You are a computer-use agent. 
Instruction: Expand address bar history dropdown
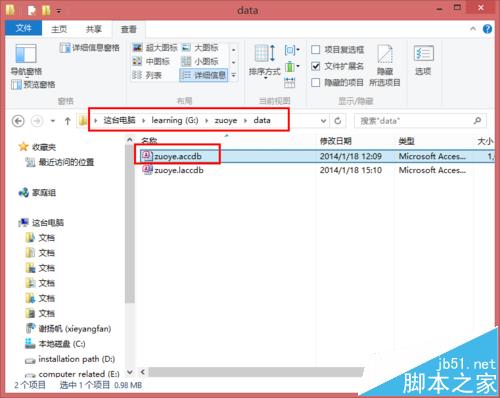tap(323, 121)
